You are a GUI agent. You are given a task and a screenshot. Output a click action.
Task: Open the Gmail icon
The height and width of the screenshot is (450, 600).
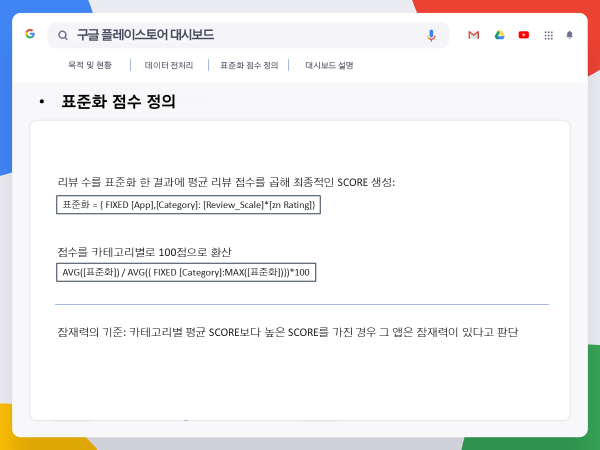(473, 35)
